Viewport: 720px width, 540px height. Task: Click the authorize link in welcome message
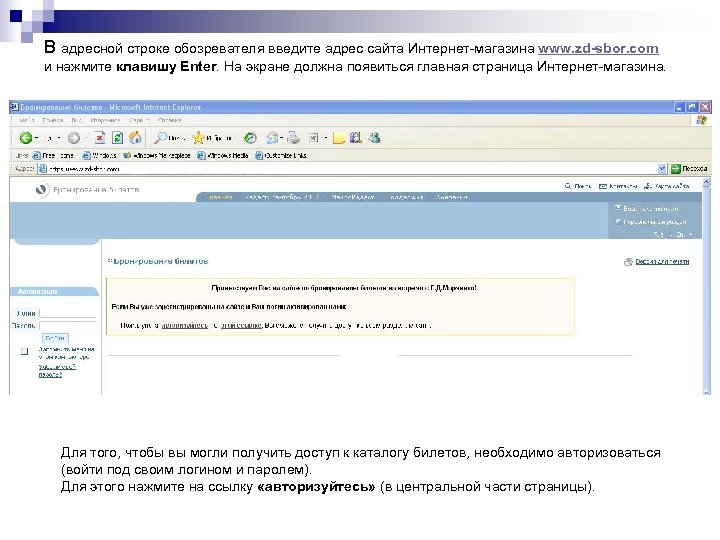(x=185, y=325)
